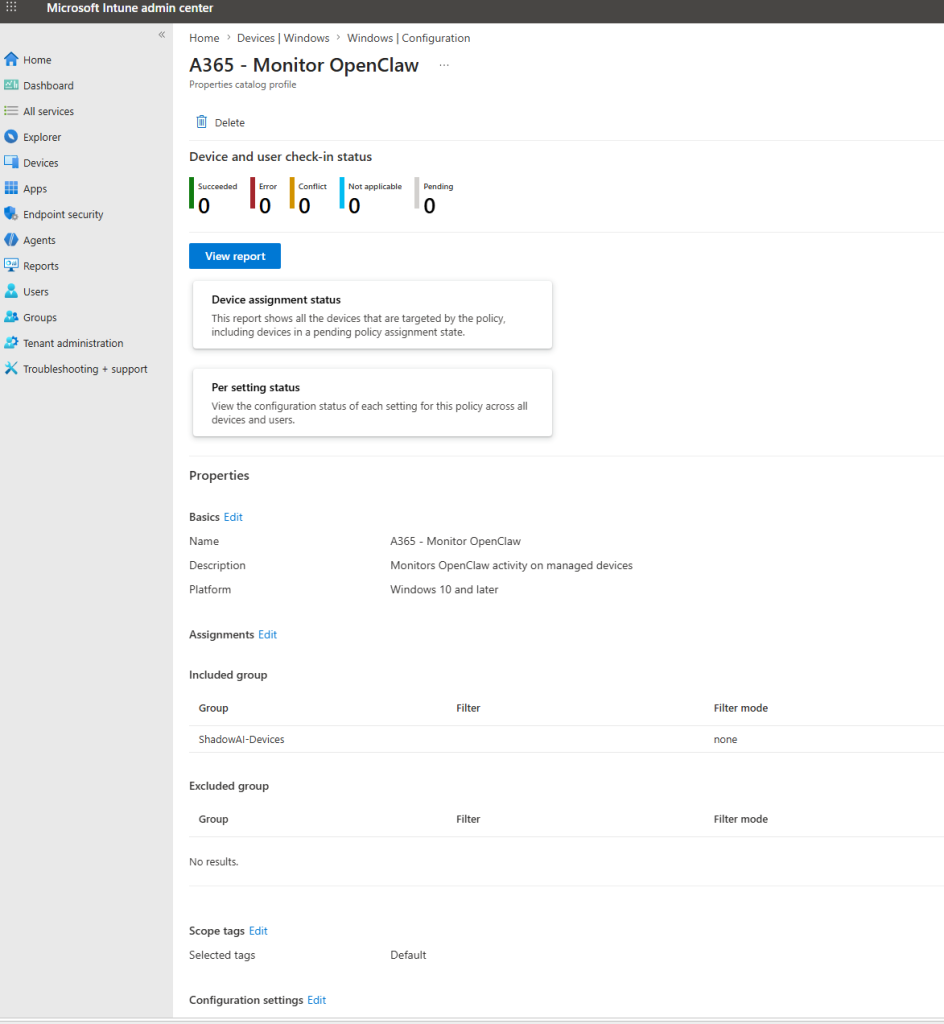Viewport: 944px width, 1024px height.
Task: Open Tenant administration in the sidebar
Action: pos(73,343)
